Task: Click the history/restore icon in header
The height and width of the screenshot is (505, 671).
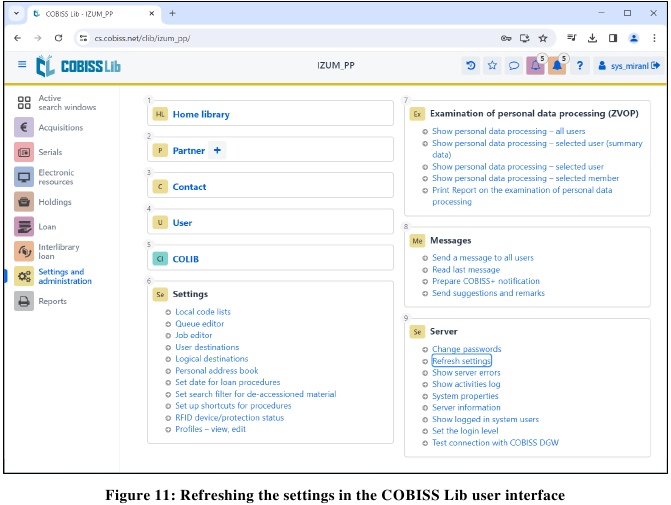Action: [x=471, y=65]
